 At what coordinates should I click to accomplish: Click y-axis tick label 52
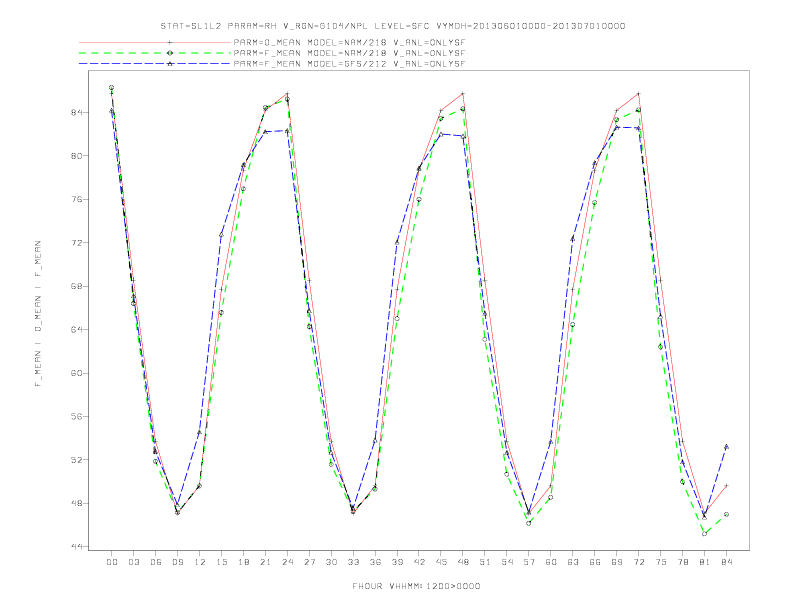(x=76, y=460)
